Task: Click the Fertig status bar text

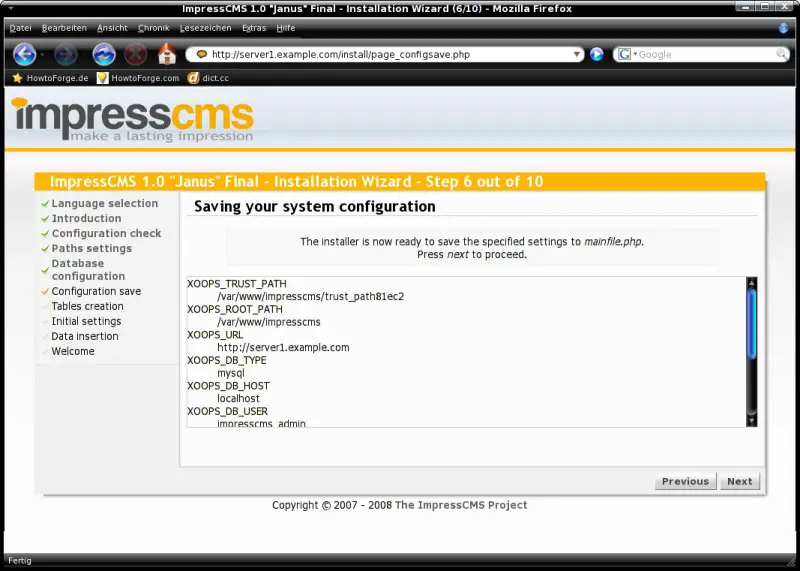Action: [x=20, y=560]
